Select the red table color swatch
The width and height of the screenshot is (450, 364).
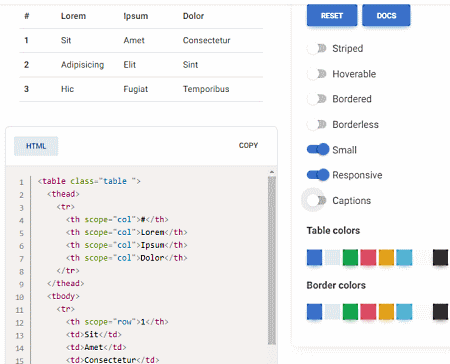click(368, 257)
